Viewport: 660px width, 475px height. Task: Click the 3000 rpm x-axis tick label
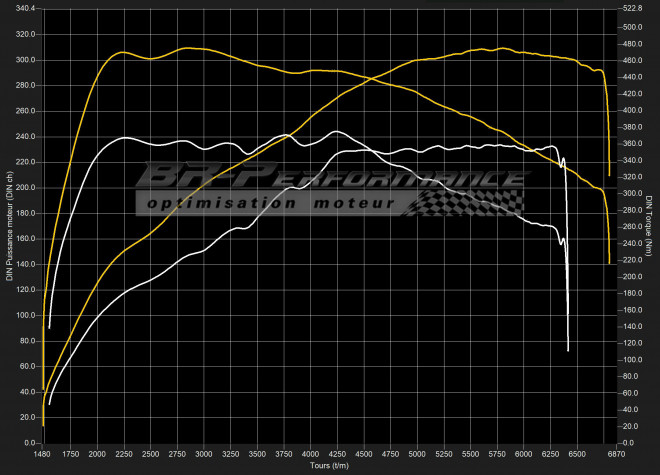(204, 454)
